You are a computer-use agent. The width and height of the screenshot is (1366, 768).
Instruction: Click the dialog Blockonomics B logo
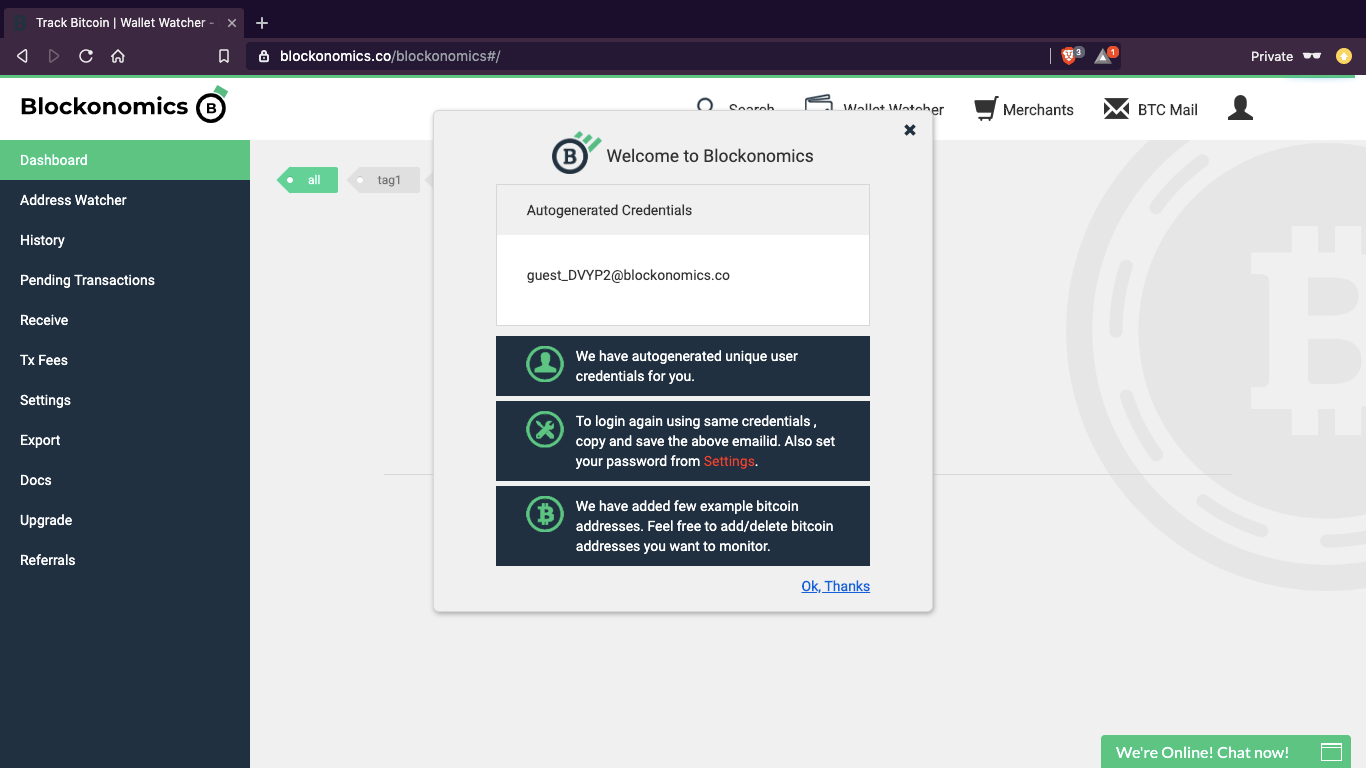(575, 153)
